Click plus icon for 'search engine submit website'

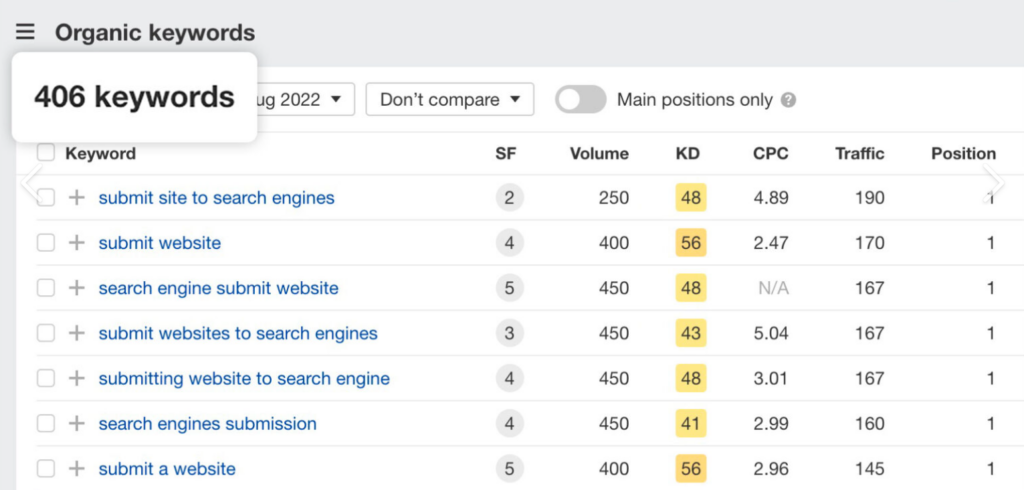tap(77, 287)
